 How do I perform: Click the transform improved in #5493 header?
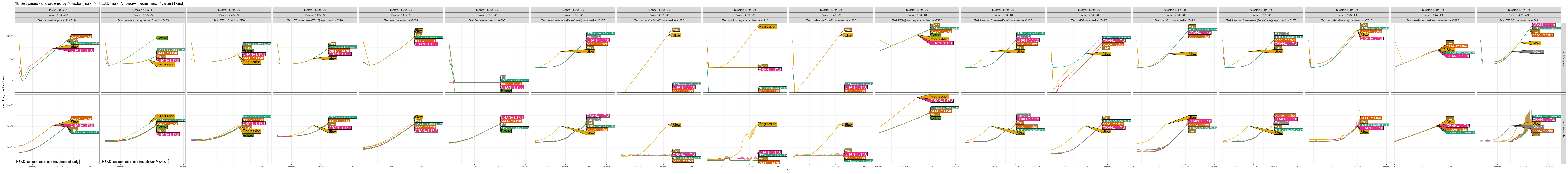[1175, 20]
